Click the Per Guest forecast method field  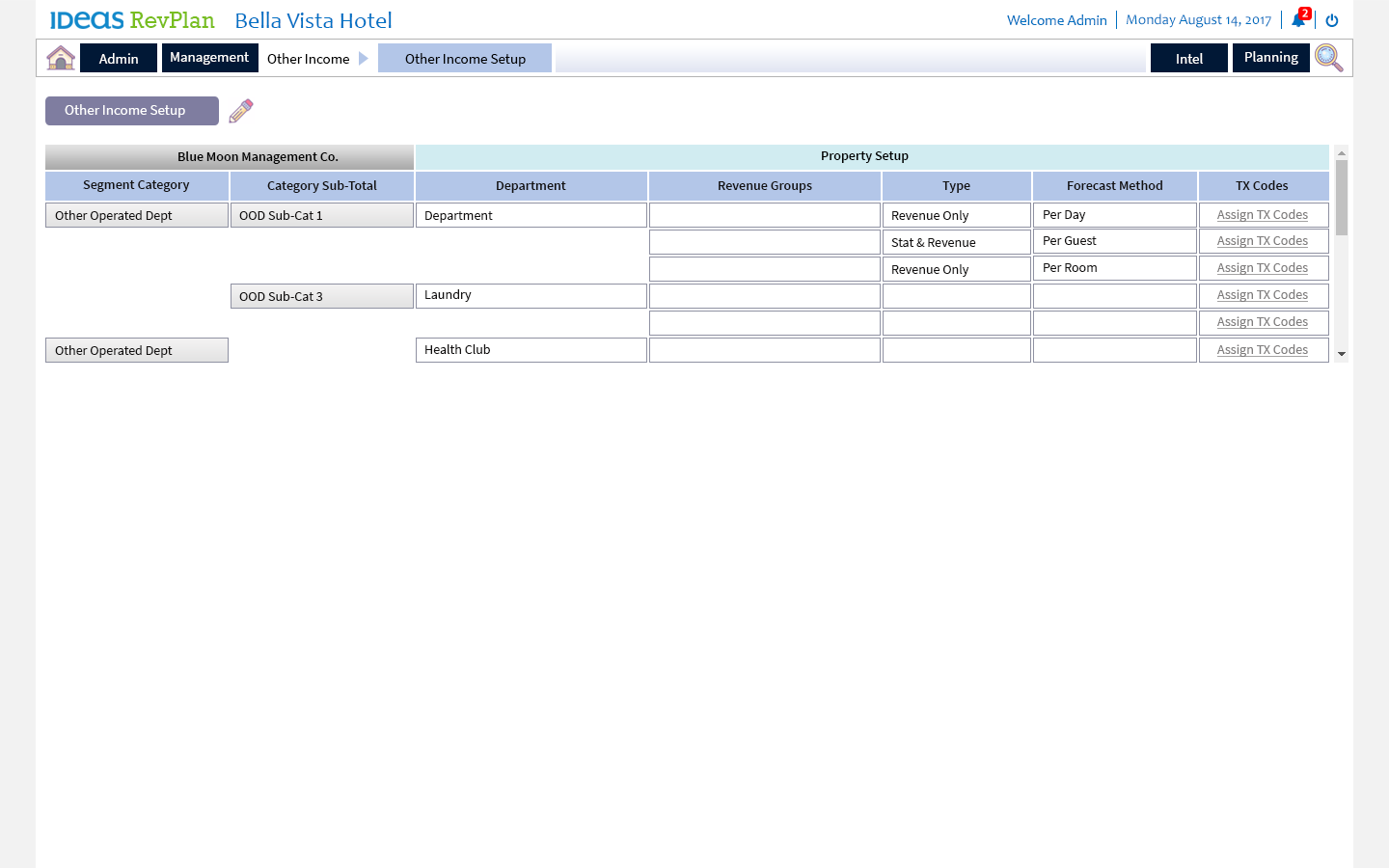tap(1114, 241)
